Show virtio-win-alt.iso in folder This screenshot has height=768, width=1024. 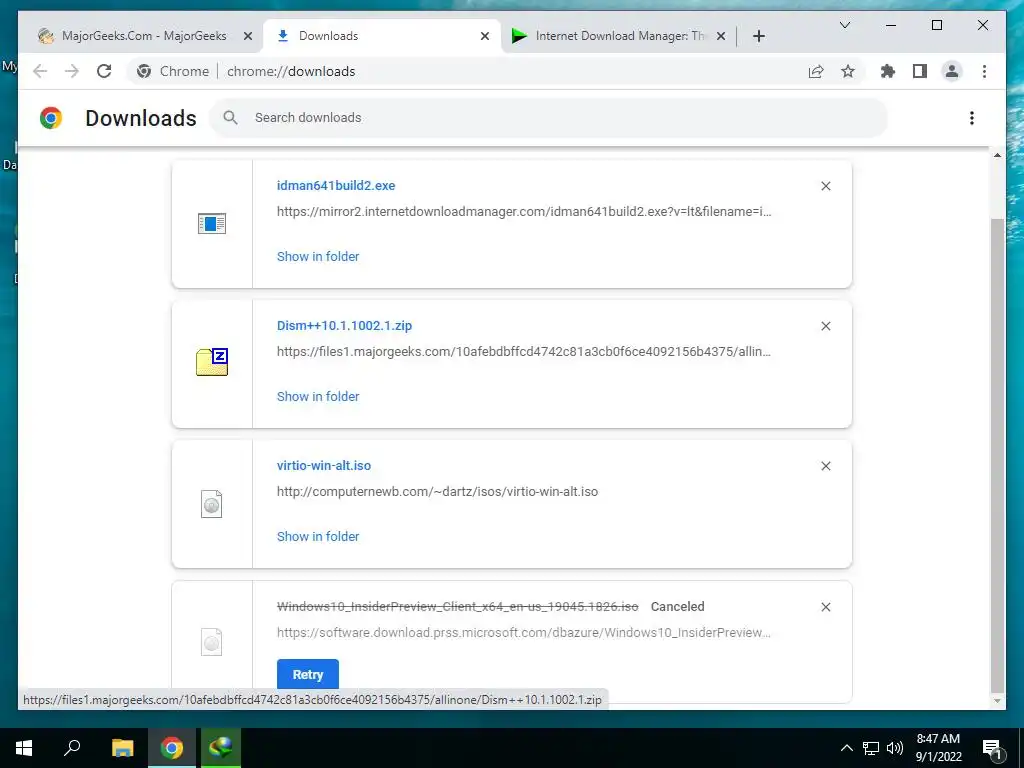(x=318, y=536)
